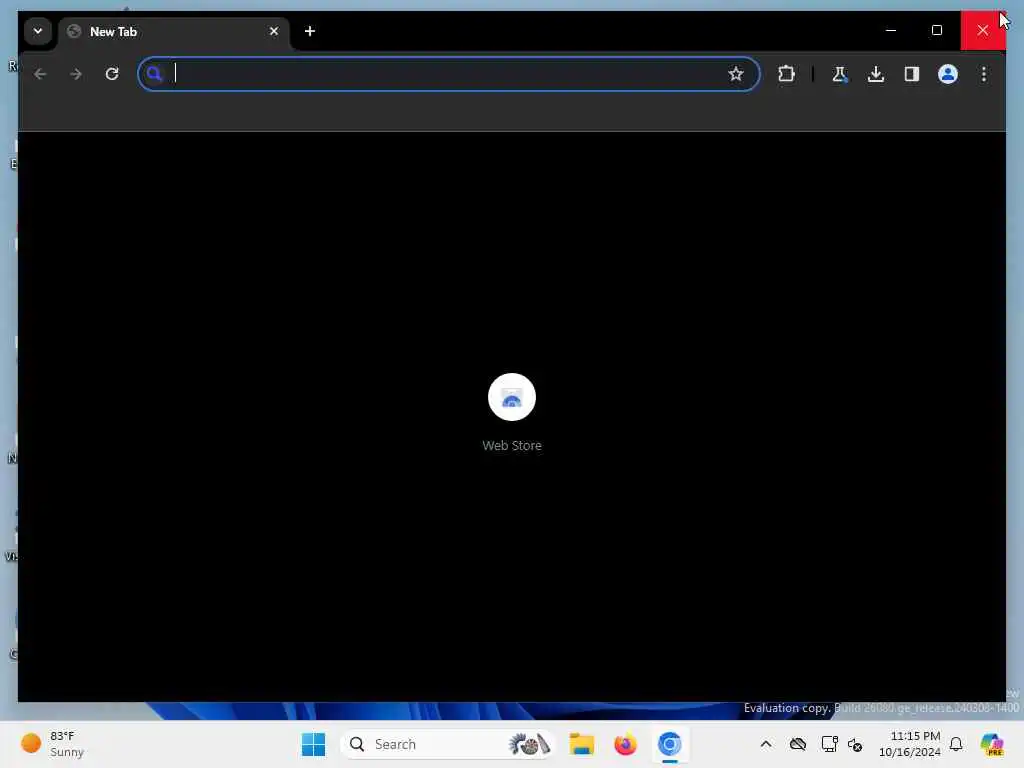1024x768 pixels.
Task: Select the Chromium taskbar icon
Action: pyautogui.click(x=669, y=744)
